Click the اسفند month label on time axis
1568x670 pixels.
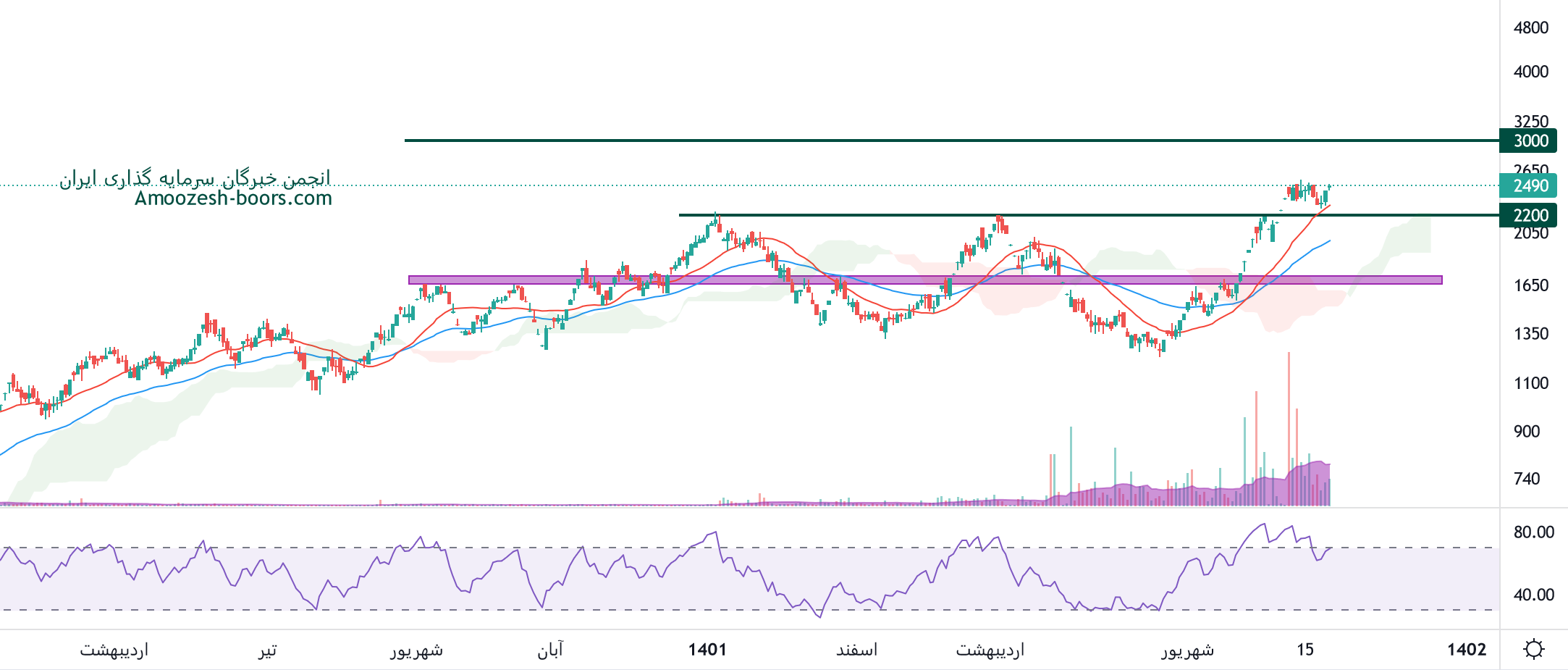[856, 650]
